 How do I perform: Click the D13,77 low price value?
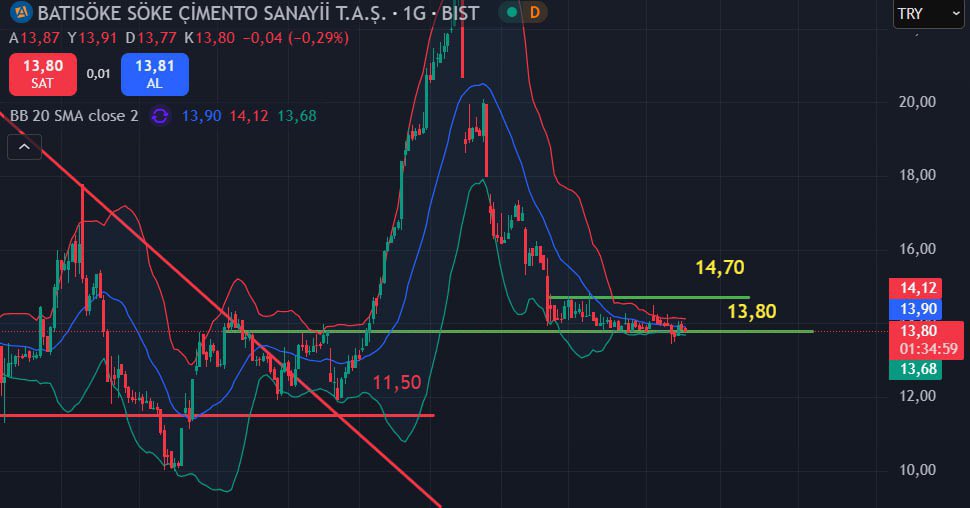point(151,38)
